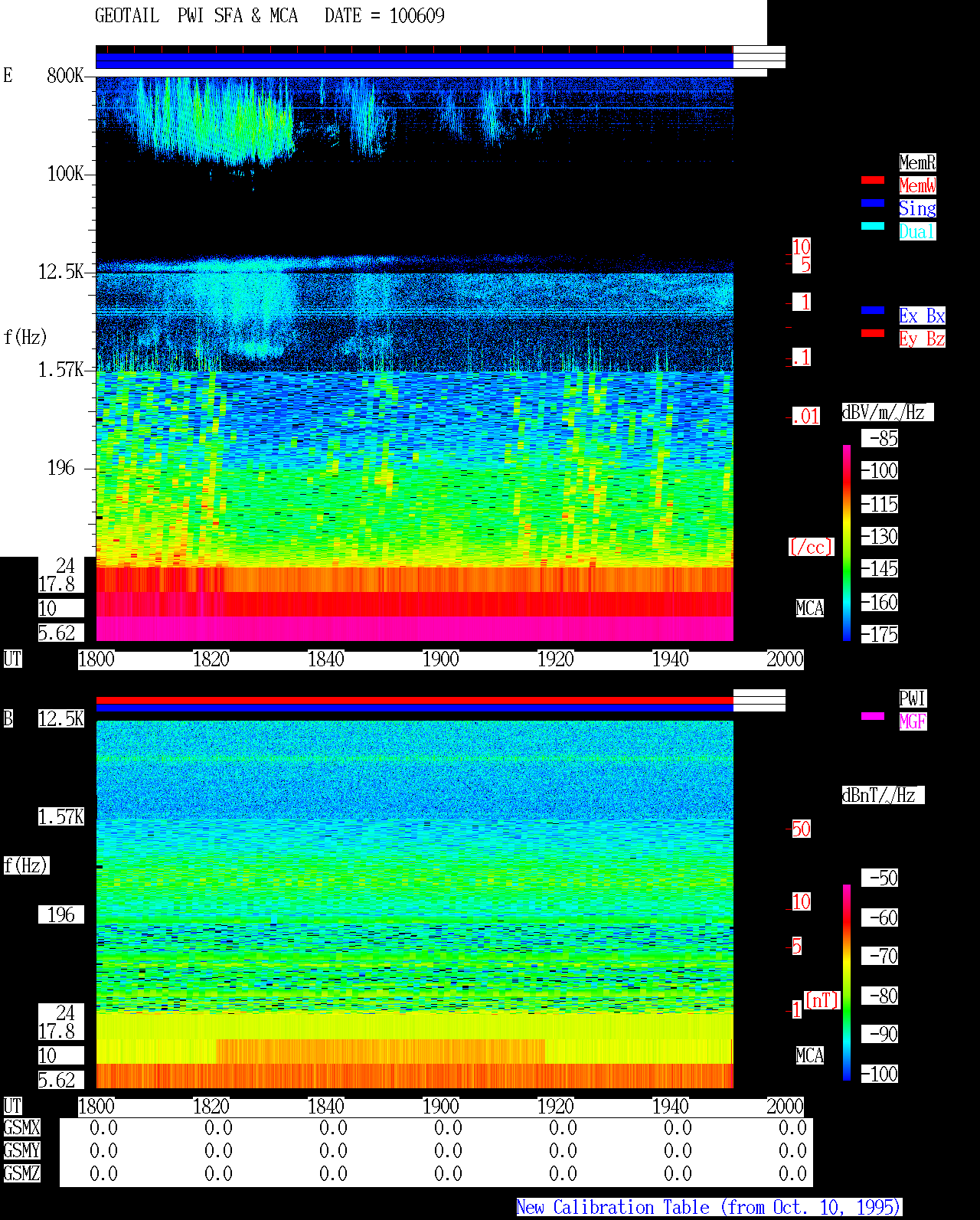The image size is (980, 1220).
Task: Click the red 50 nT scale label
Action: (801, 829)
